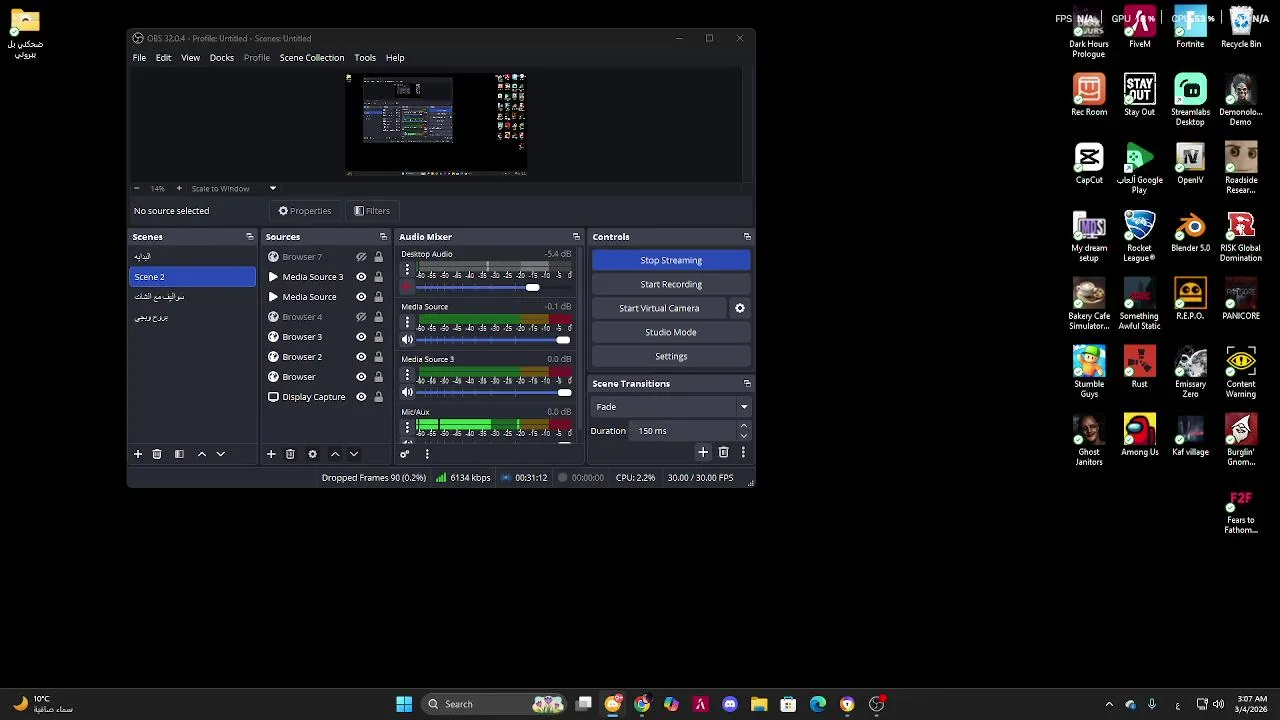Click the Duration 150 ms field
The image size is (1280, 720).
[684, 431]
